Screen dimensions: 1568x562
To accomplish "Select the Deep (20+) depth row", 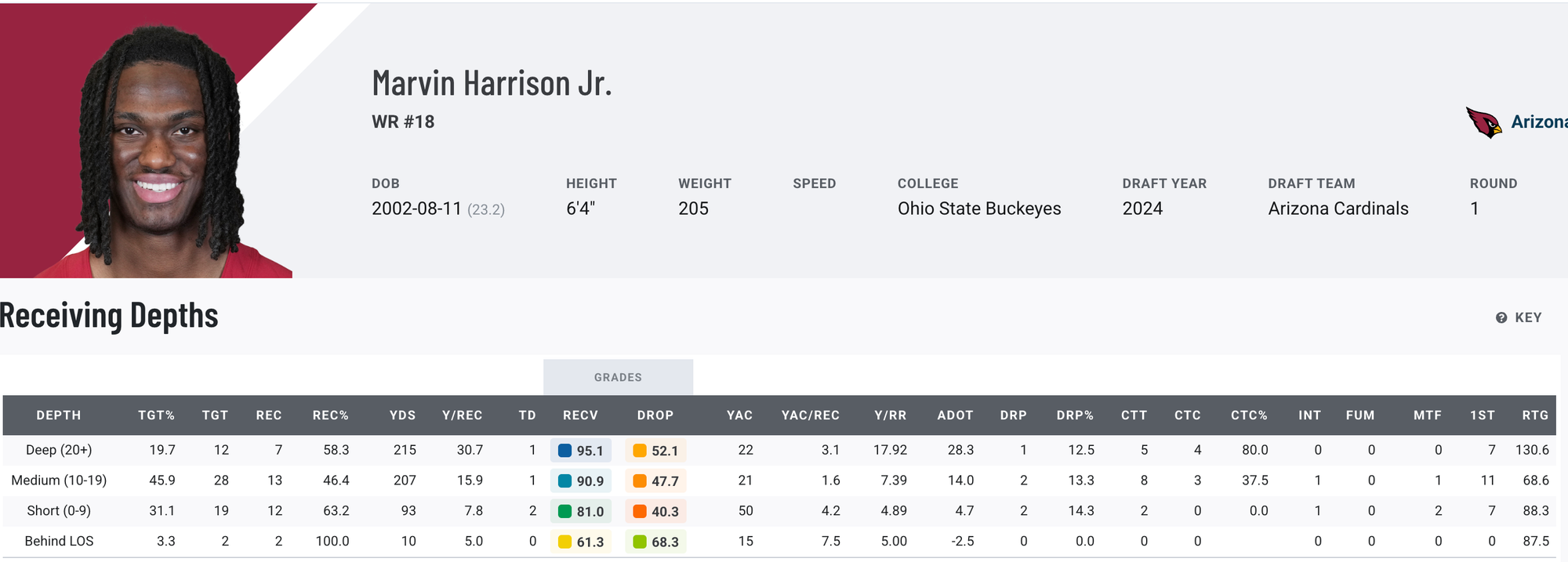I will click(59, 450).
